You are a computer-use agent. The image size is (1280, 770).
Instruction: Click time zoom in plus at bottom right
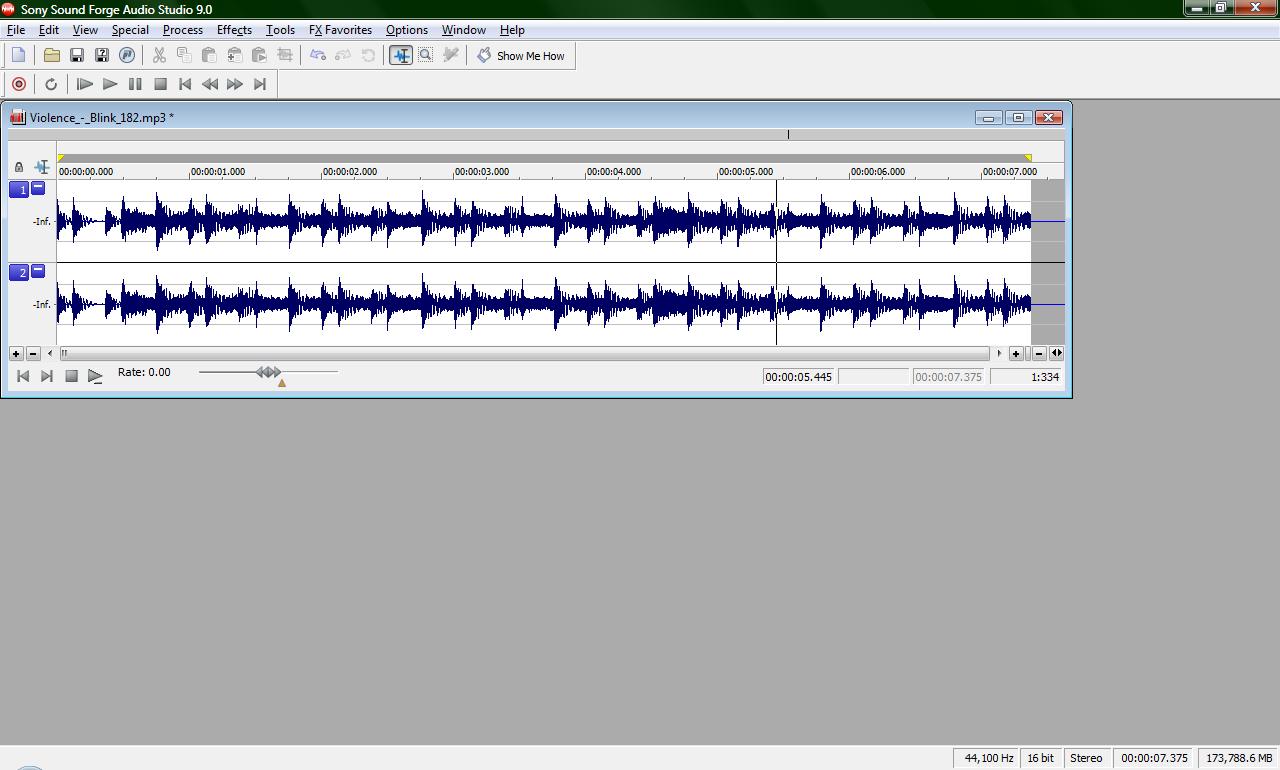pos(1016,353)
